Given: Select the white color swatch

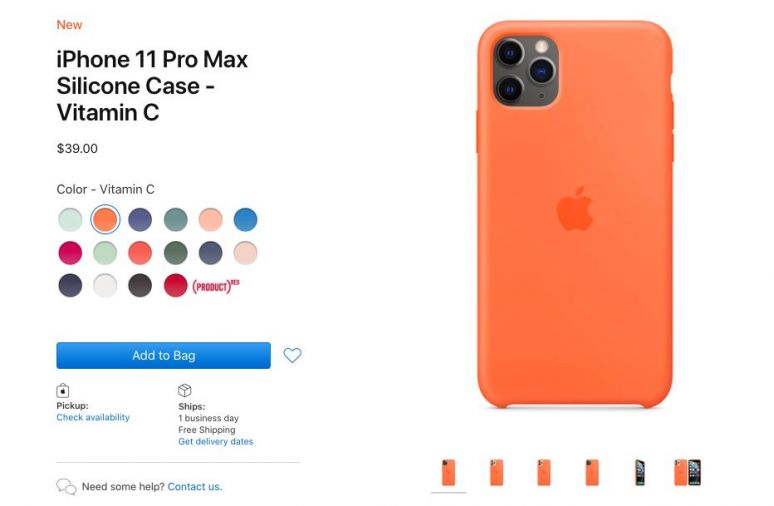Looking at the screenshot, I should coord(105,285).
